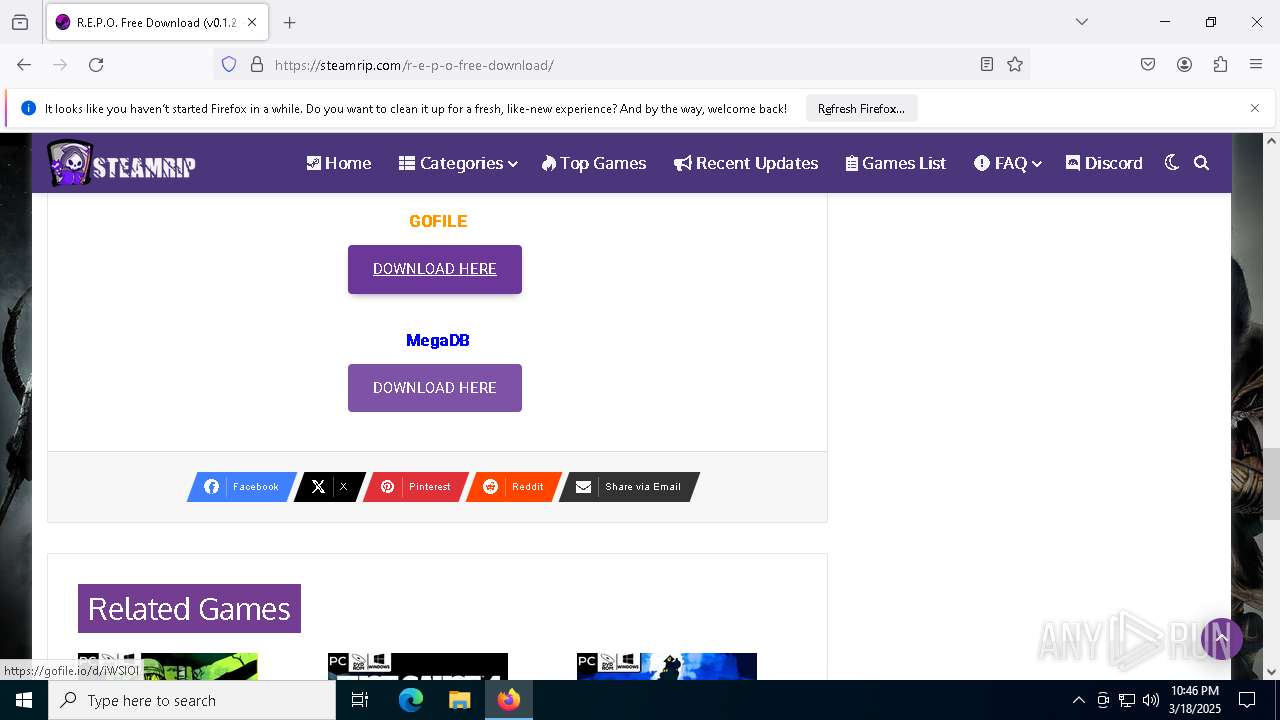Launch Microsoft Edge from taskbar

pyautogui.click(x=411, y=700)
